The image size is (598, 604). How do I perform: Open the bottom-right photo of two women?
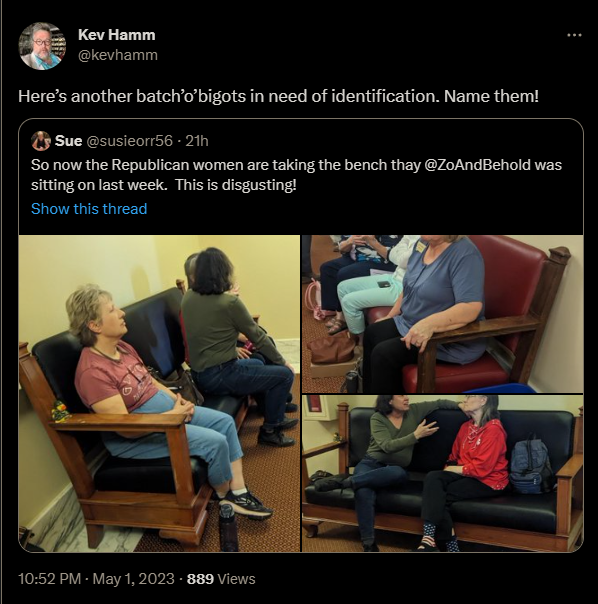(442, 473)
